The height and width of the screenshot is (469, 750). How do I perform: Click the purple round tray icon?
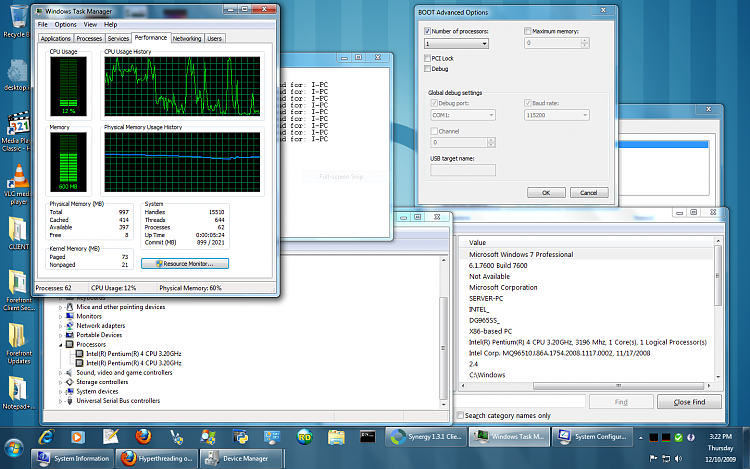(x=691, y=437)
